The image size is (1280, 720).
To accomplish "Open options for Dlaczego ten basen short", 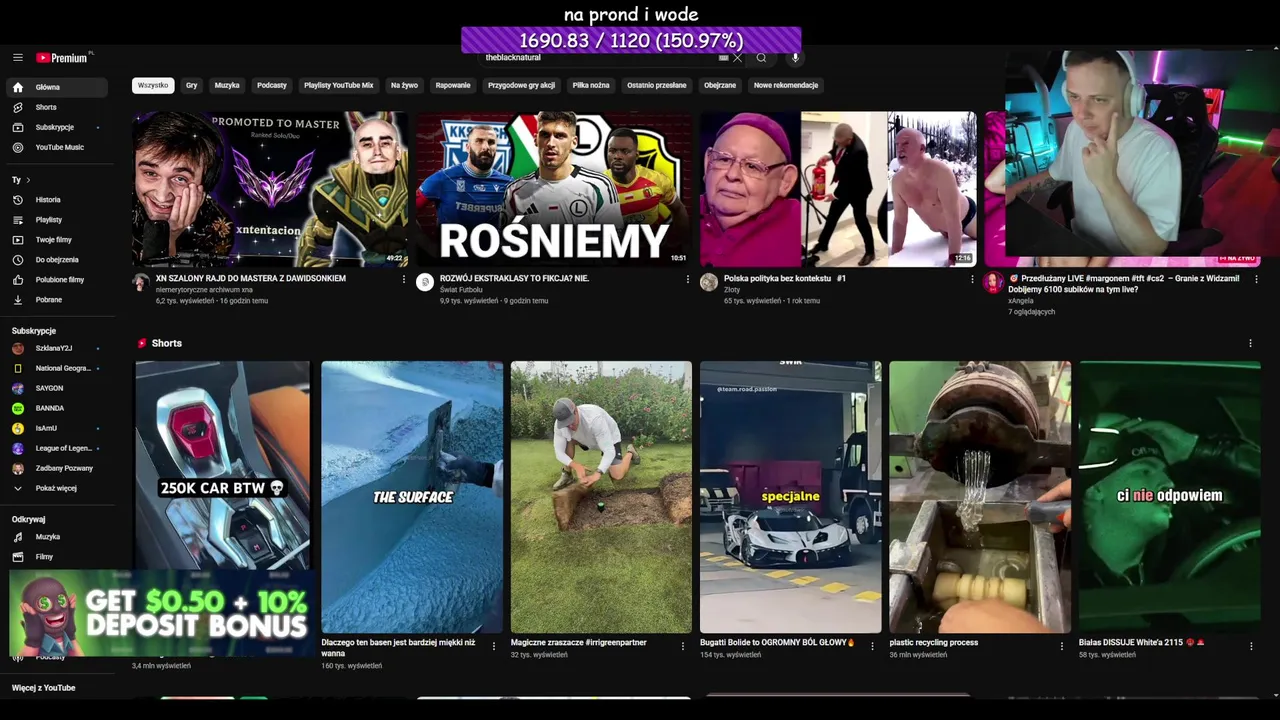I will point(493,647).
